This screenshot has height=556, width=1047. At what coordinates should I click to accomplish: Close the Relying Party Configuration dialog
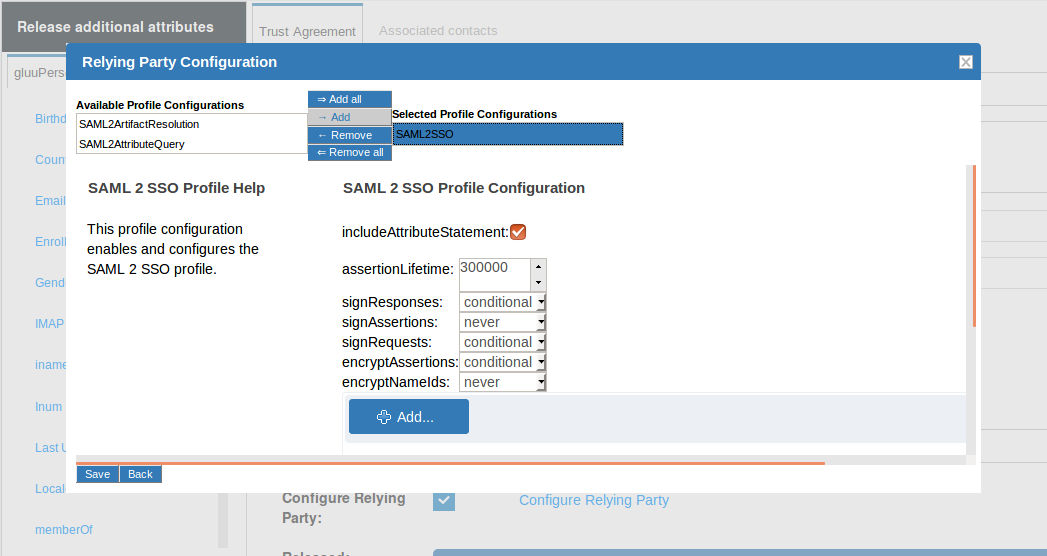pyautogui.click(x=965, y=62)
